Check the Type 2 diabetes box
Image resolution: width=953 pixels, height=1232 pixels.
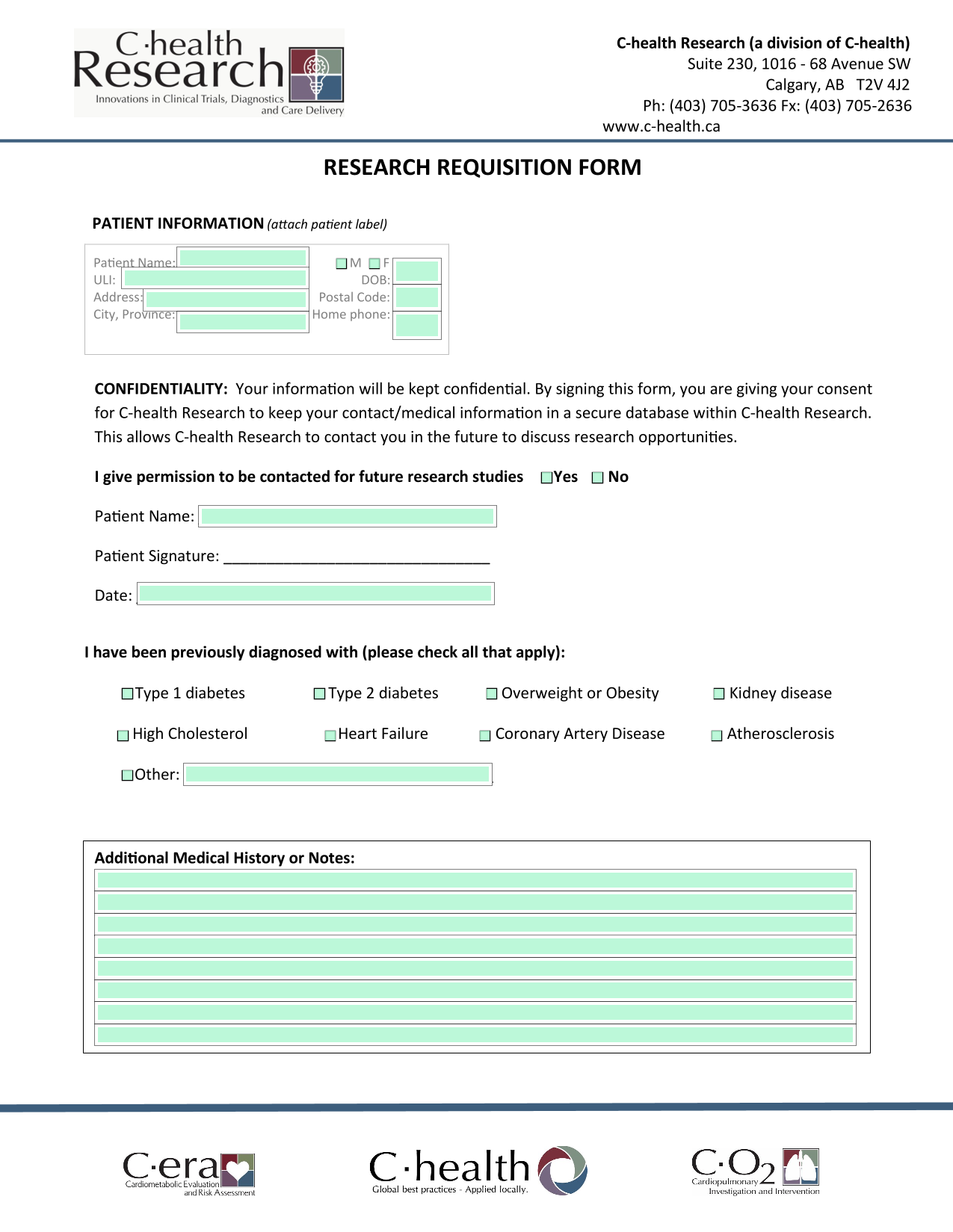[319, 694]
